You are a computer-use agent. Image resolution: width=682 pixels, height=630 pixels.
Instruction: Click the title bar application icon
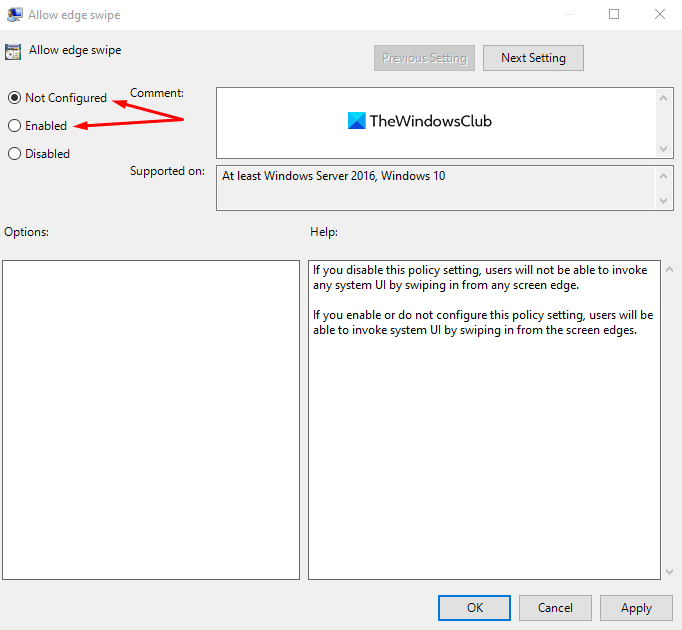[15, 14]
